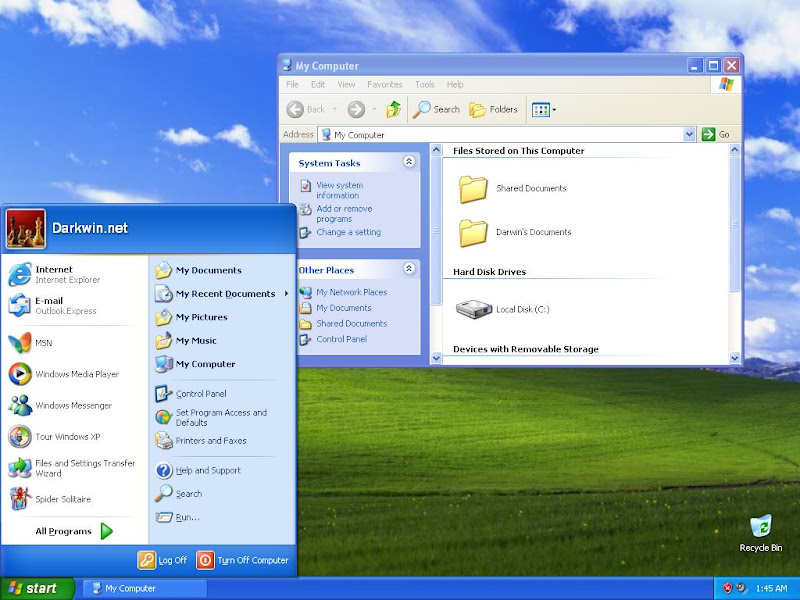Image resolution: width=800 pixels, height=600 pixels.
Task: Start Windows Messenger
Action: 73,405
